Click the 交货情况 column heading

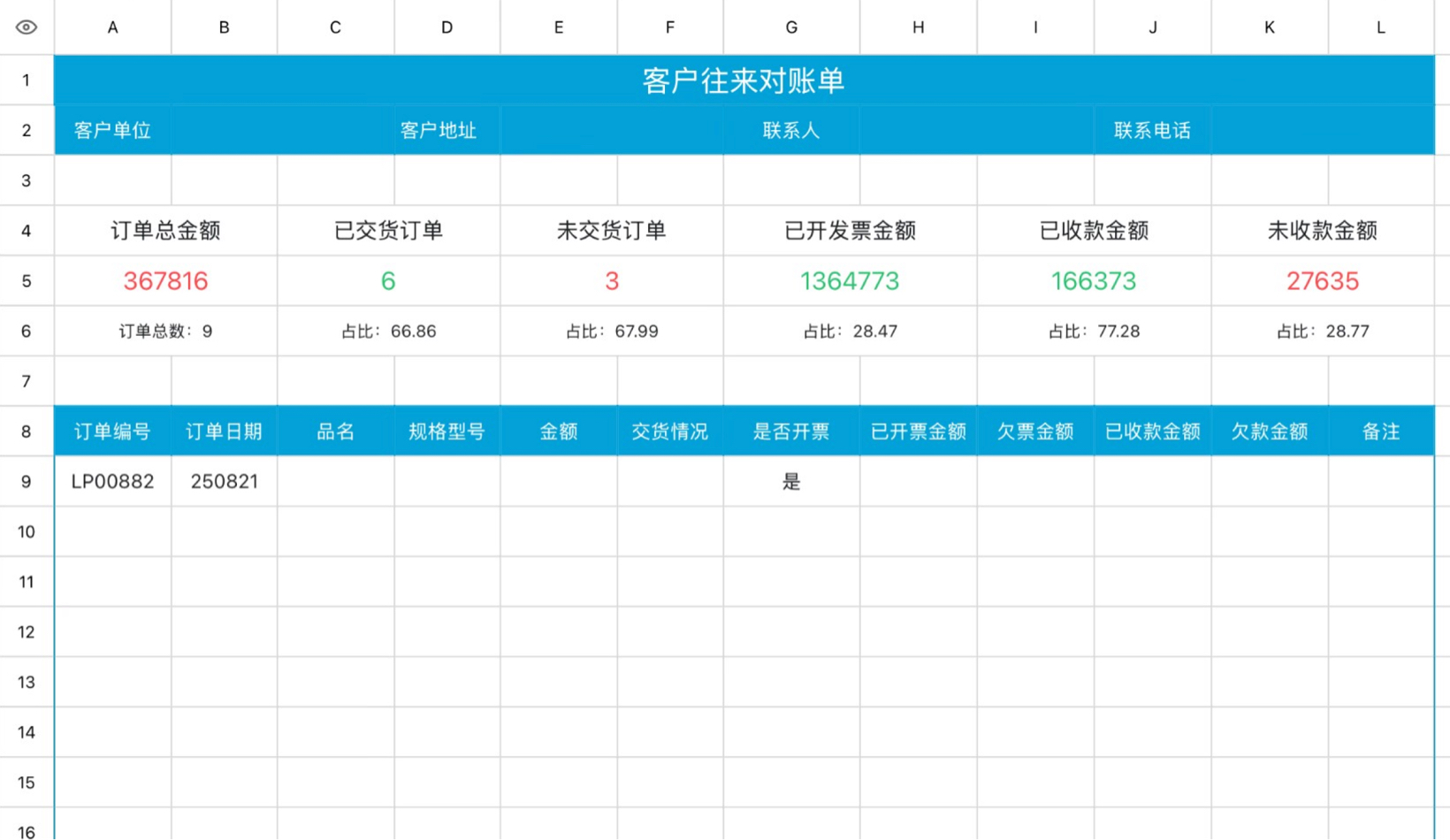coord(670,431)
